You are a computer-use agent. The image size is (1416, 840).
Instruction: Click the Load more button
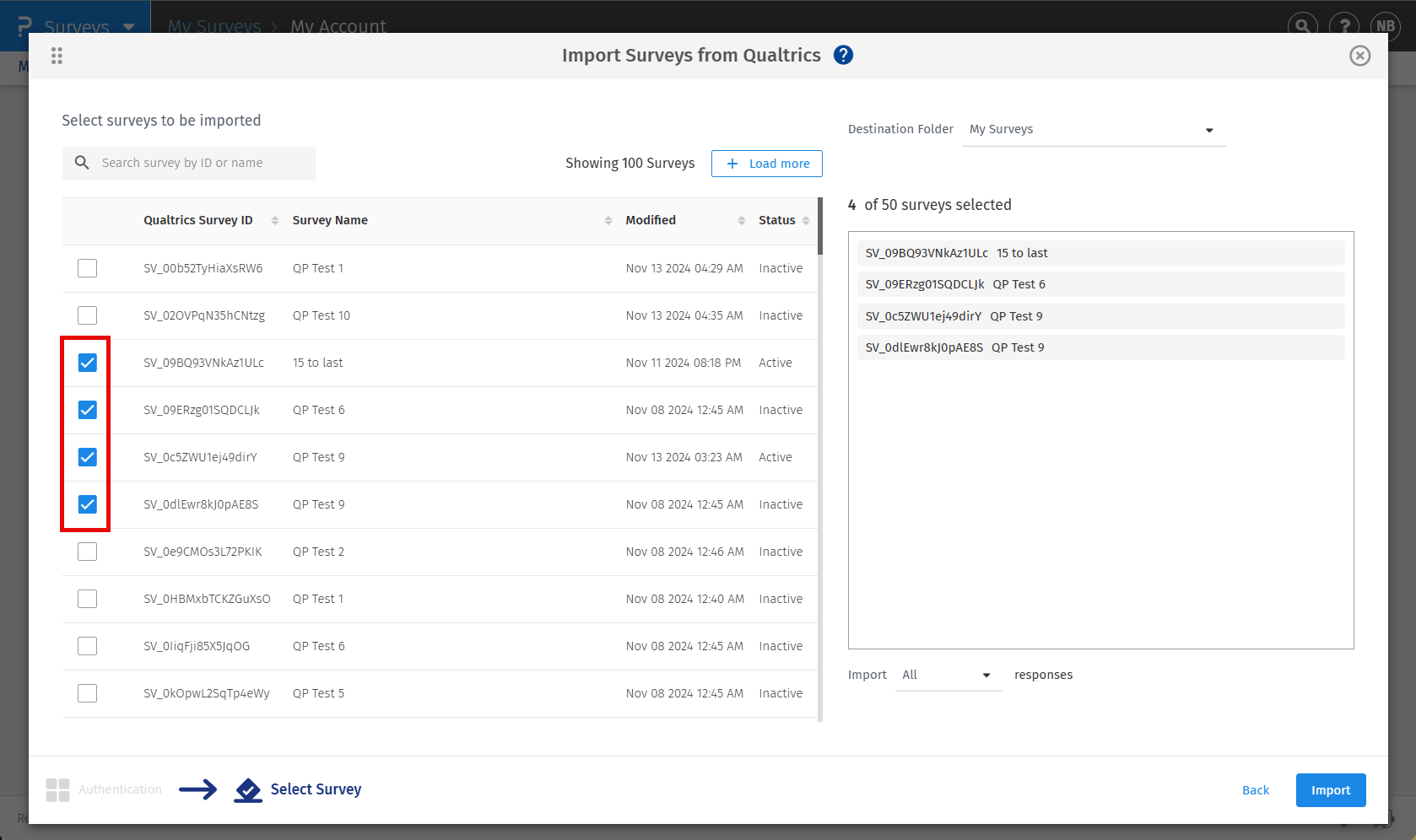point(766,164)
